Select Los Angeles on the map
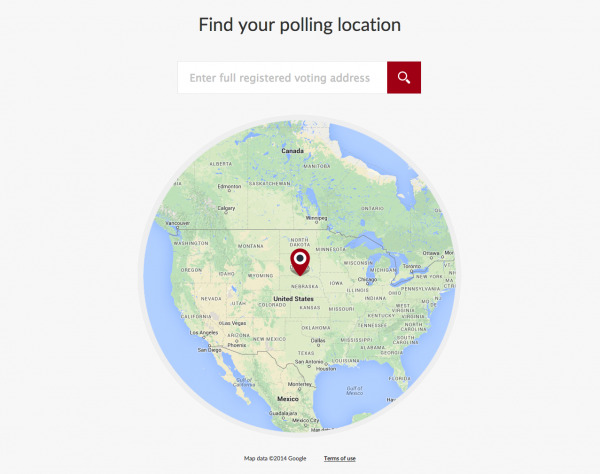The image size is (600, 474). coord(204,332)
